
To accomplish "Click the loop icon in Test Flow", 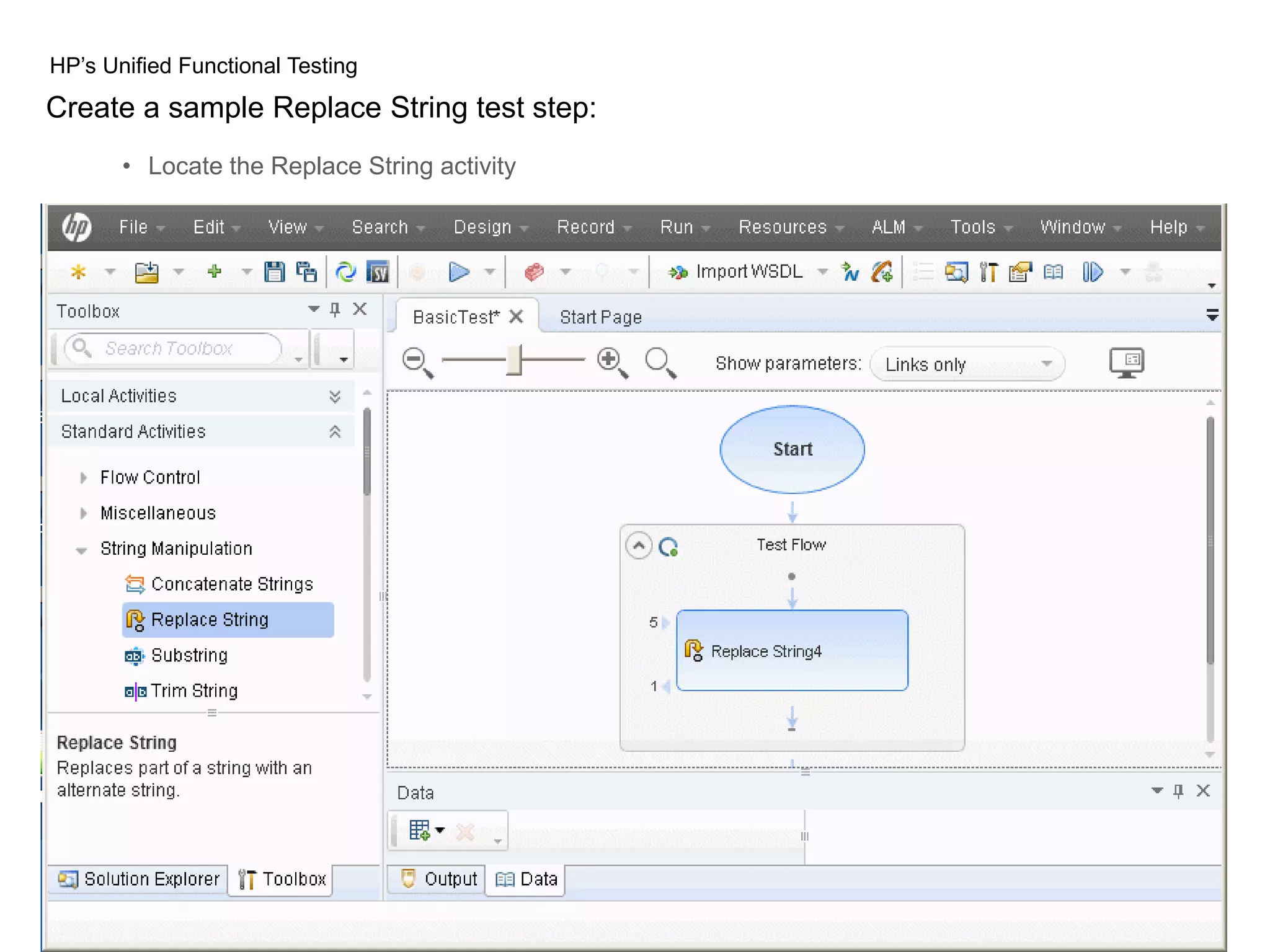I will pyautogui.click(x=668, y=547).
